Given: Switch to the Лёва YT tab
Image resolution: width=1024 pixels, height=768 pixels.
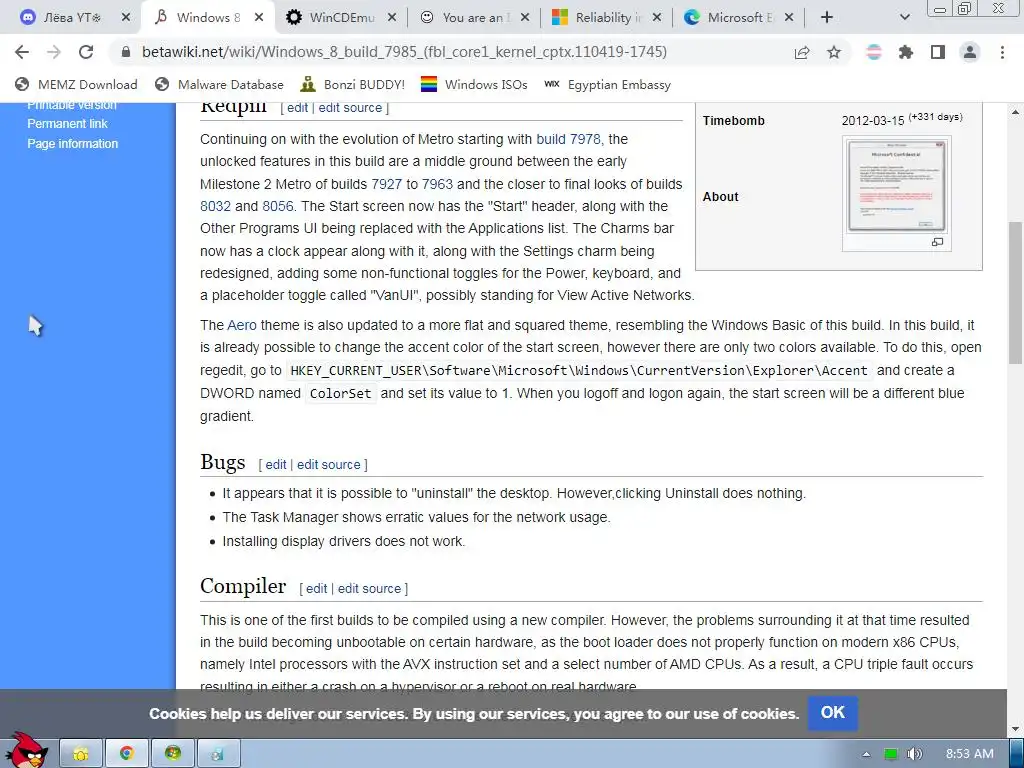Looking at the screenshot, I should tap(71, 18).
